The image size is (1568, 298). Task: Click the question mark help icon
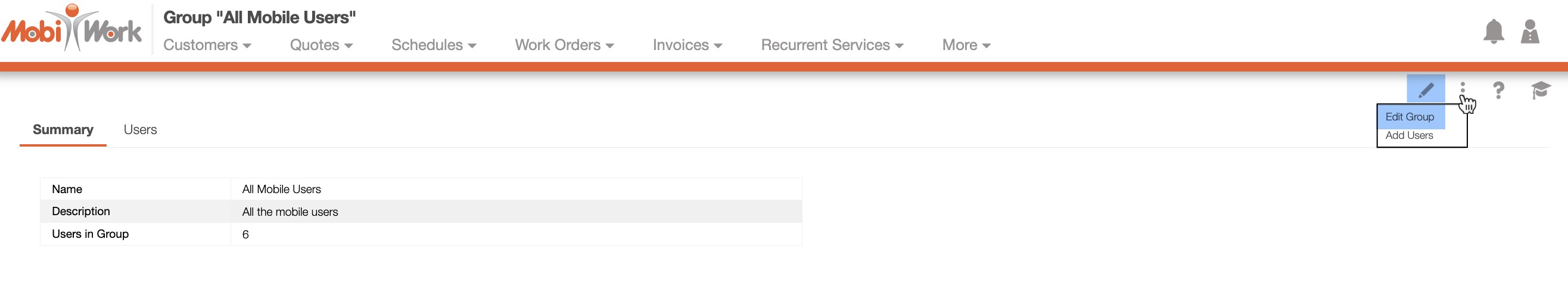point(1499,90)
